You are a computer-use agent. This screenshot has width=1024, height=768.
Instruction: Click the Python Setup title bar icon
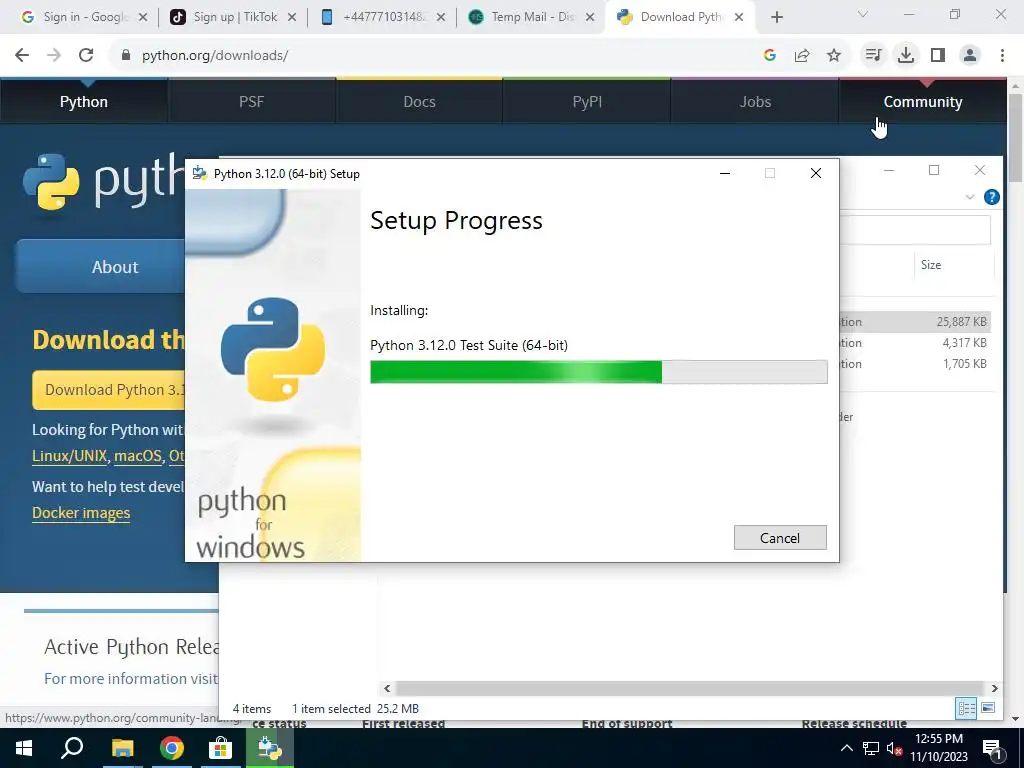pyautogui.click(x=200, y=174)
